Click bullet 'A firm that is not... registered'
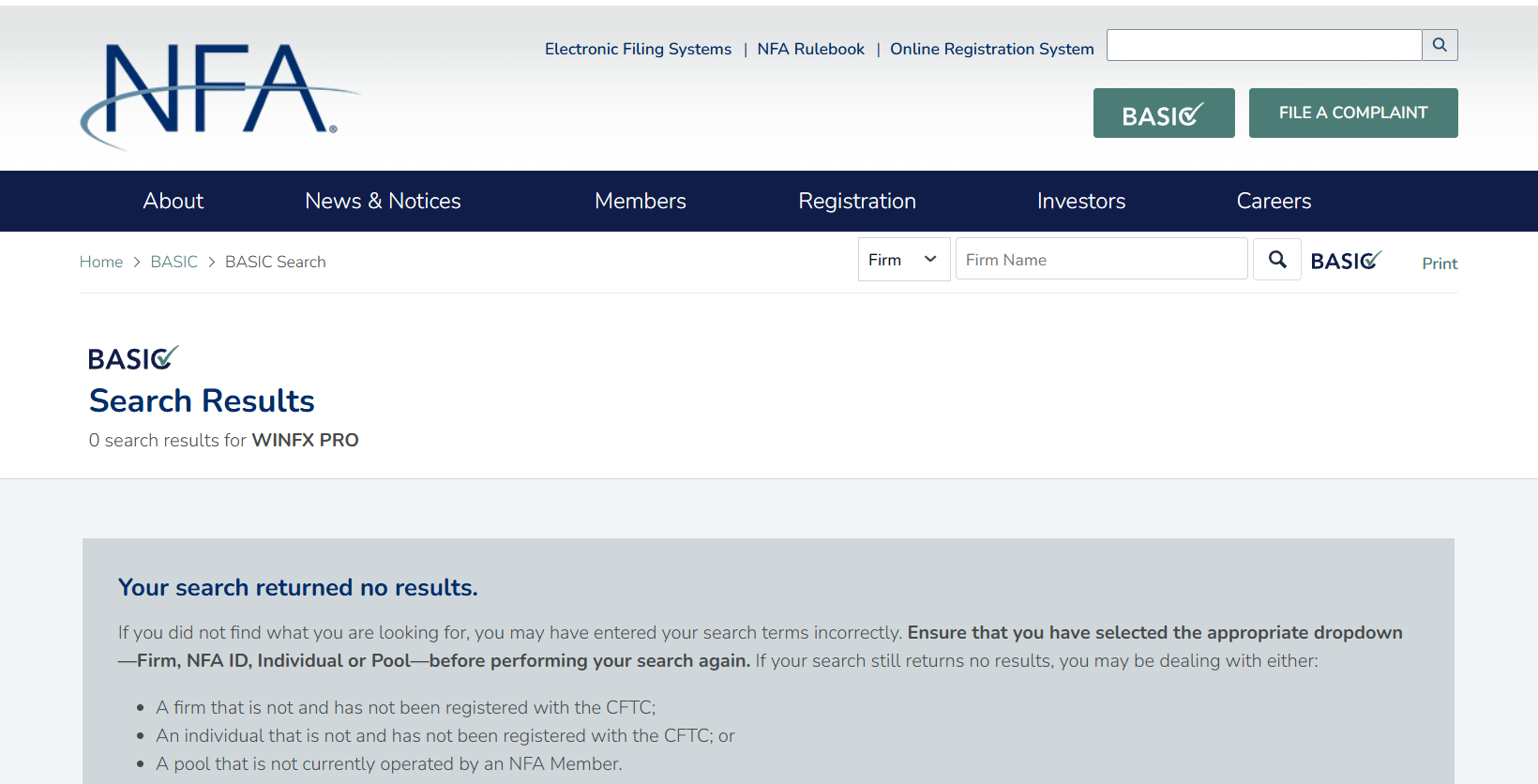Viewport: 1538px width, 784px height. click(405, 707)
